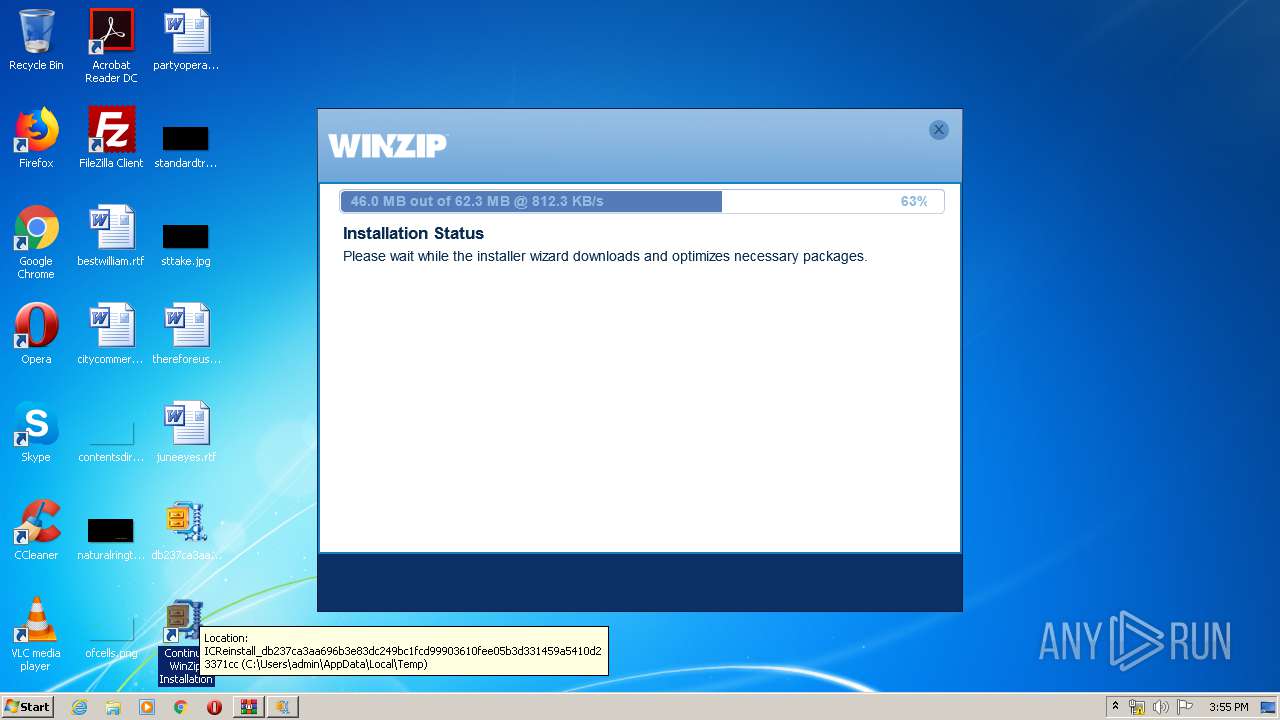Click the download progress bar

(642, 201)
